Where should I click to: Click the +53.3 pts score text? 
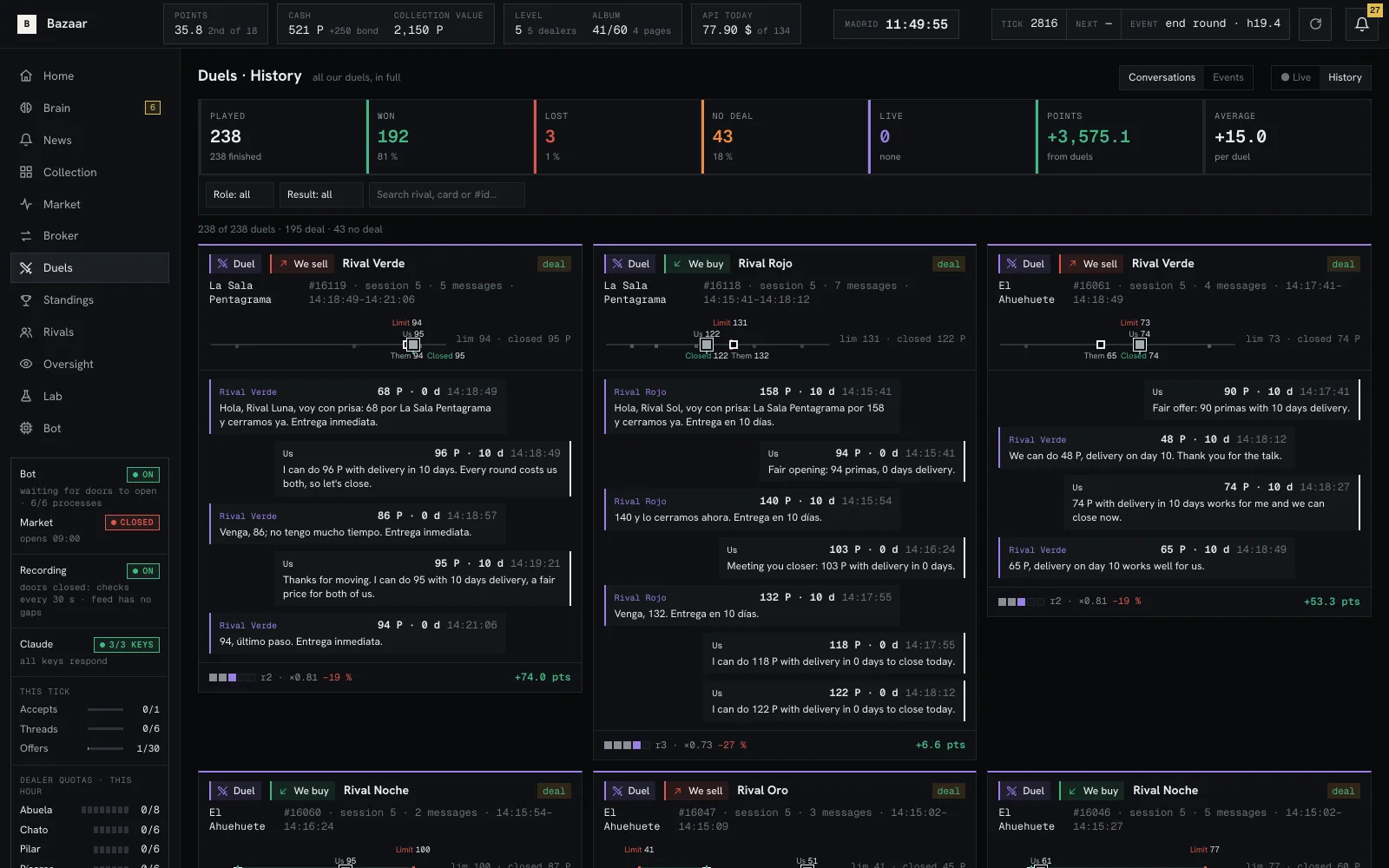[1332, 602]
